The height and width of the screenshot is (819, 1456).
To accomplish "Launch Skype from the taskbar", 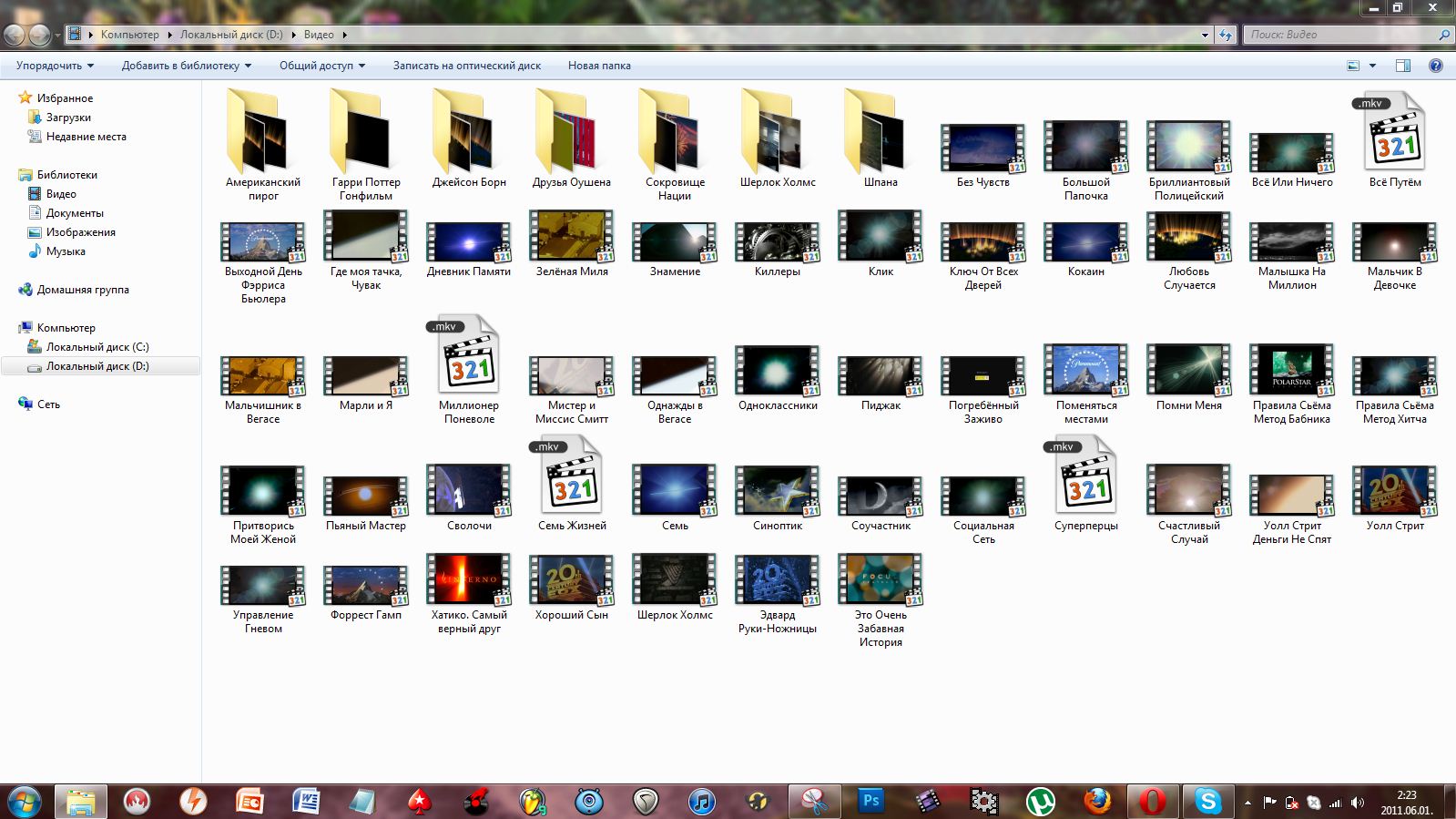I will (x=1207, y=802).
